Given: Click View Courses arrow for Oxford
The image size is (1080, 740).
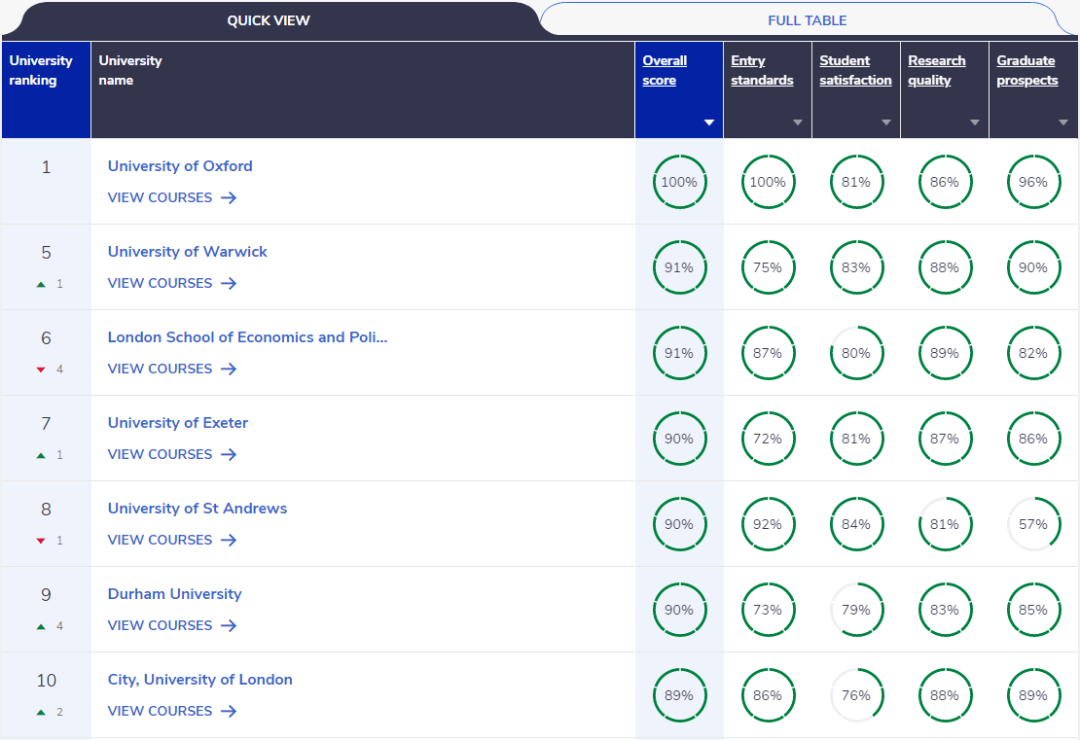Looking at the screenshot, I should click(229, 198).
